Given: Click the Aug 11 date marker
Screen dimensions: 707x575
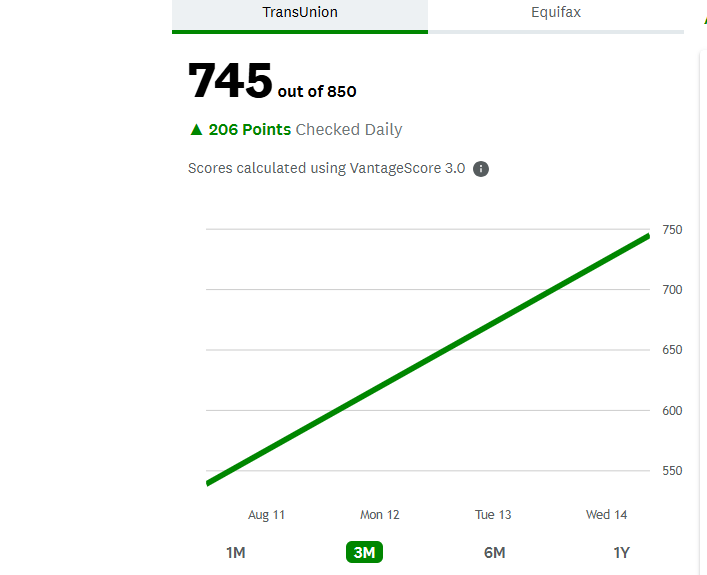Looking at the screenshot, I should (266, 515).
